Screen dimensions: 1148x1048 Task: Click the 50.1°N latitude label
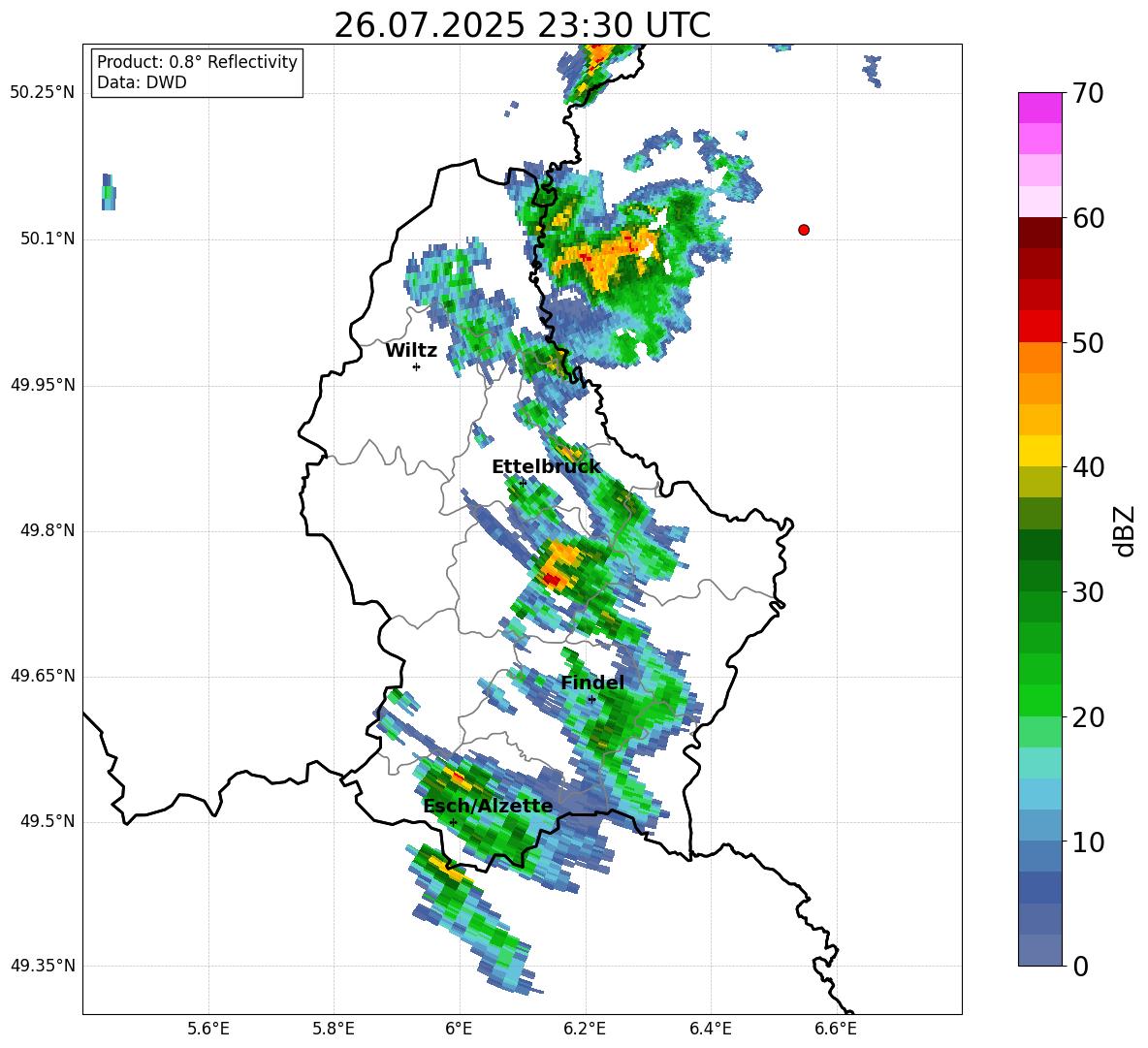48,238
